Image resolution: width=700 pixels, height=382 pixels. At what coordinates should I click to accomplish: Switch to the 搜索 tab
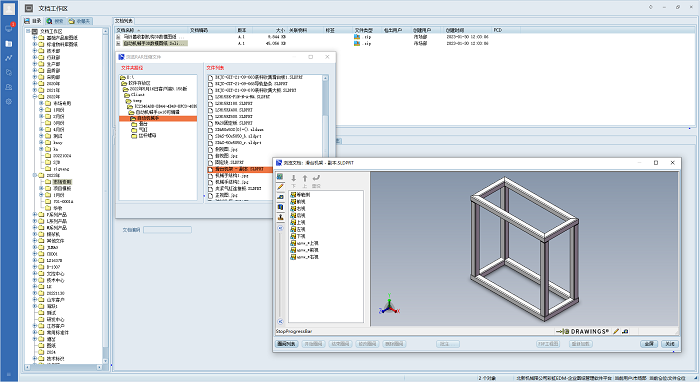(55, 21)
